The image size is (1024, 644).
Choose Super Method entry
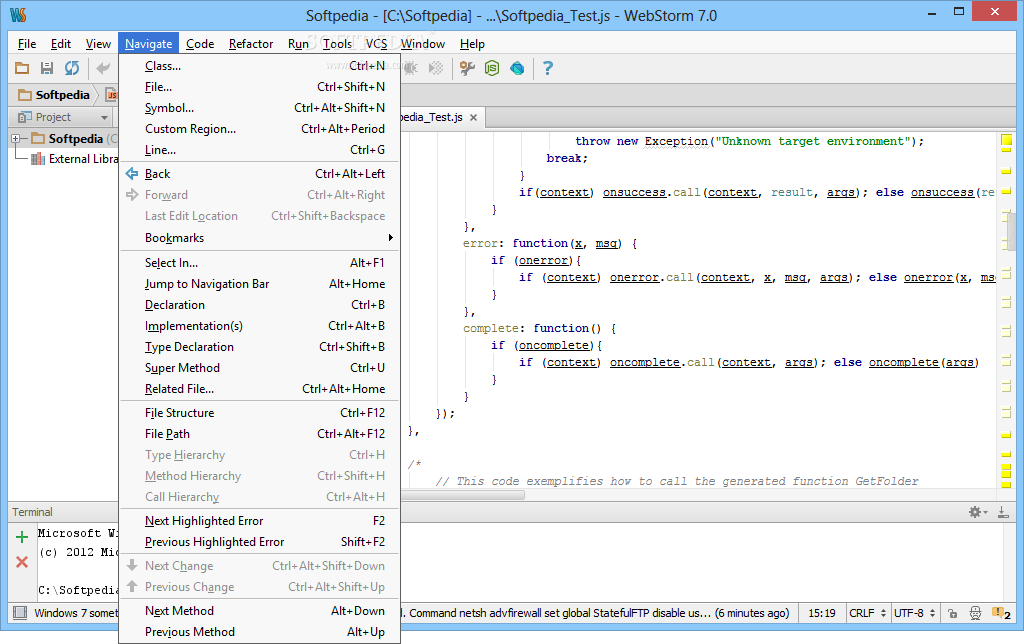point(259,368)
